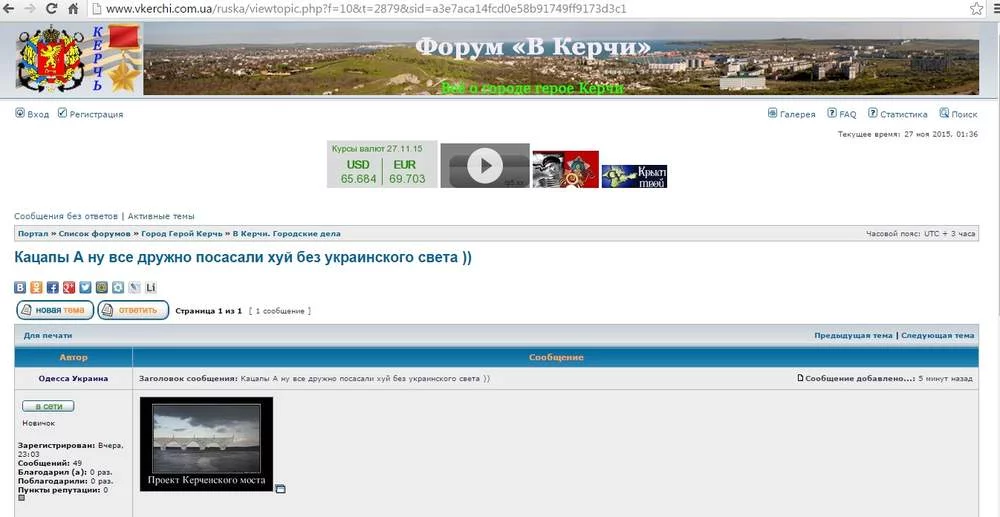This screenshot has width=1000, height=517.
Task: Click the Поиск magnifier icon
Action: coord(944,113)
